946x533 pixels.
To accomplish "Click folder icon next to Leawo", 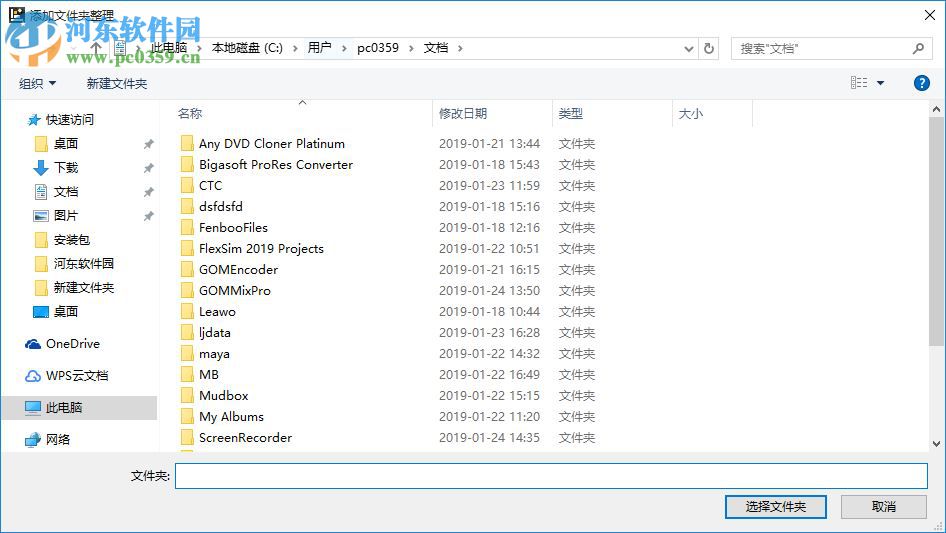I will [x=187, y=312].
